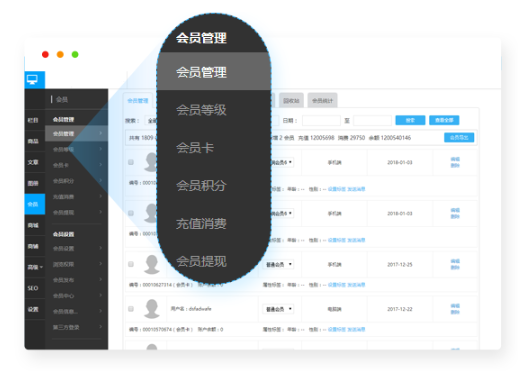527x371 pixels.
Task: Switch to the 会员统计 tab
Action: pyautogui.click(x=322, y=100)
